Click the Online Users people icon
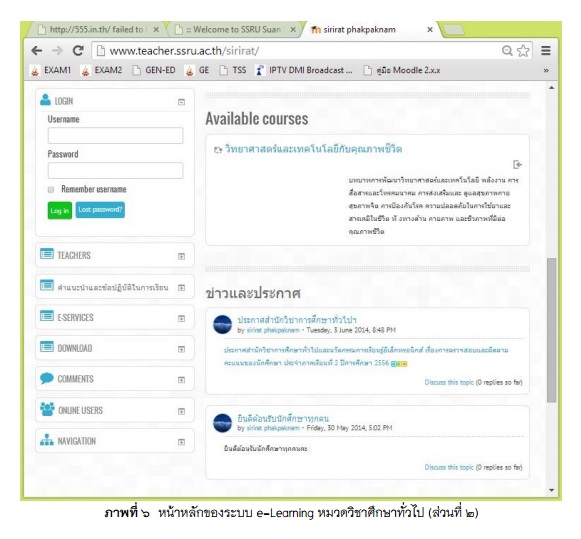The image size is (581, 539). coord(47,409)
